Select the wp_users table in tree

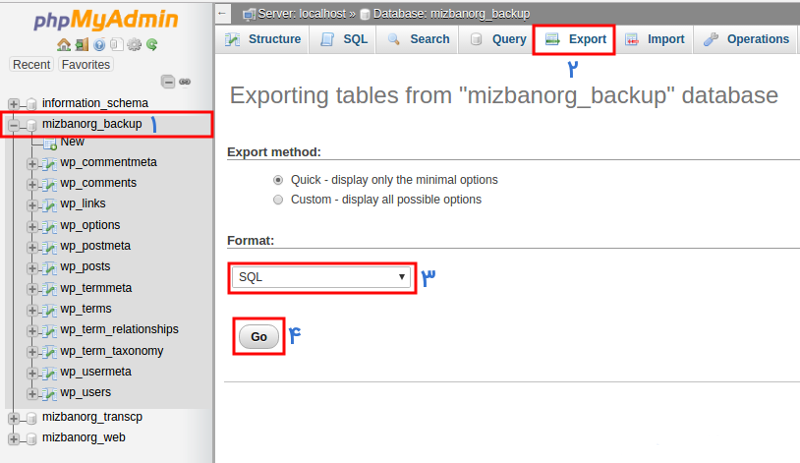point(85,393)
